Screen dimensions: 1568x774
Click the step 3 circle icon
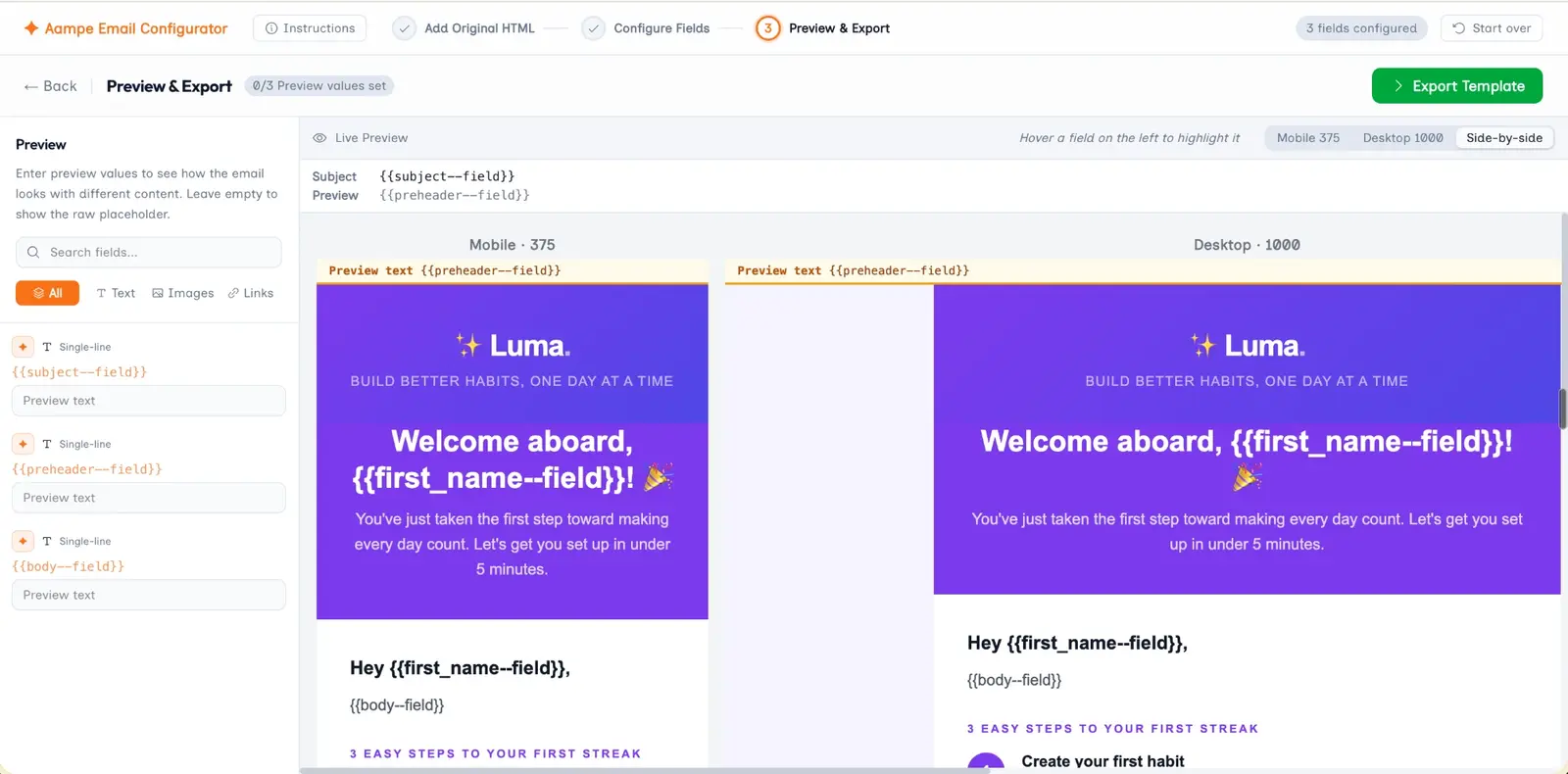click(x=768, y=28)
